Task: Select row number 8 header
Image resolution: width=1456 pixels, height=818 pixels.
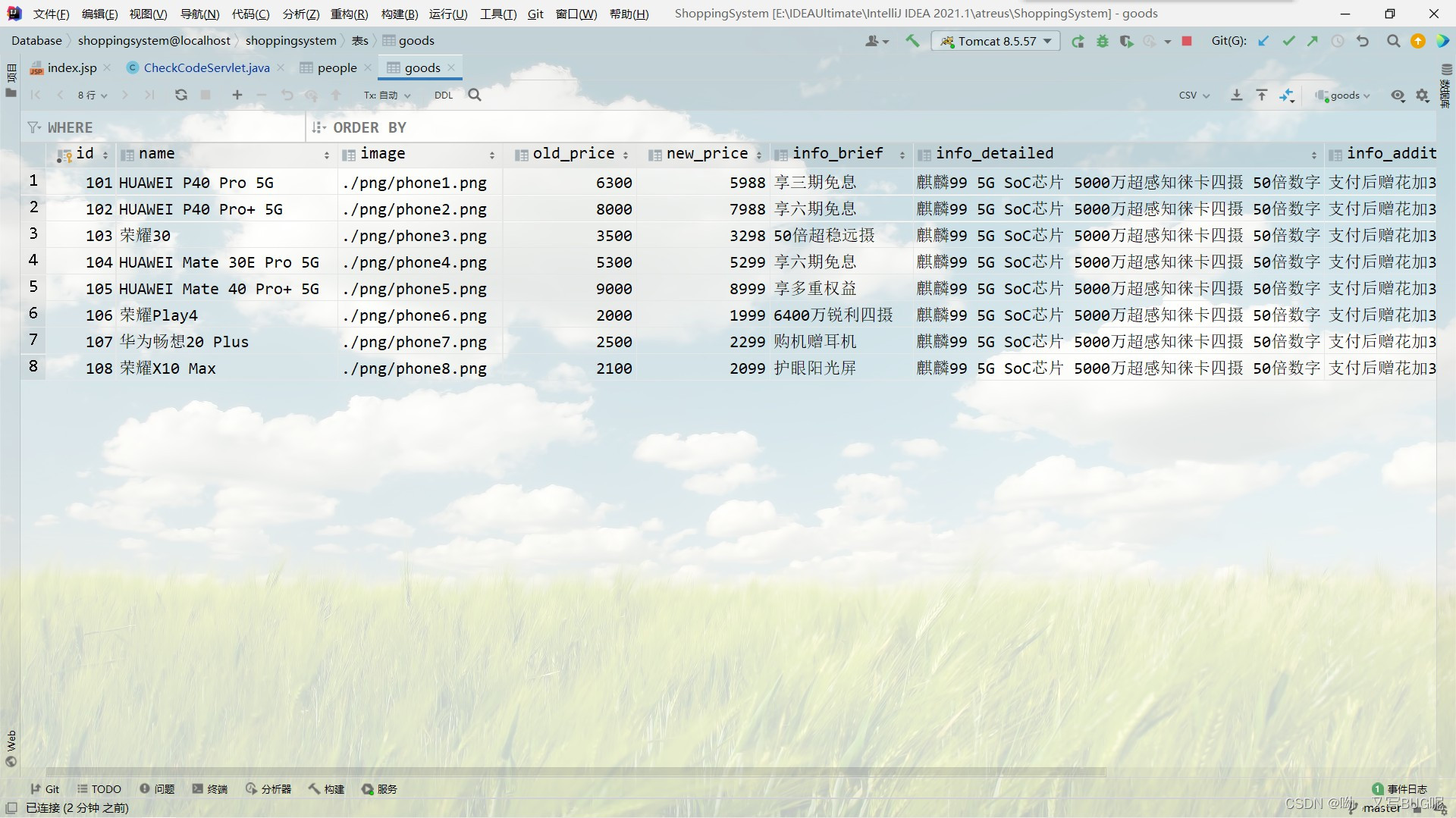Action: pyautogui.click(x=33, y=367)
